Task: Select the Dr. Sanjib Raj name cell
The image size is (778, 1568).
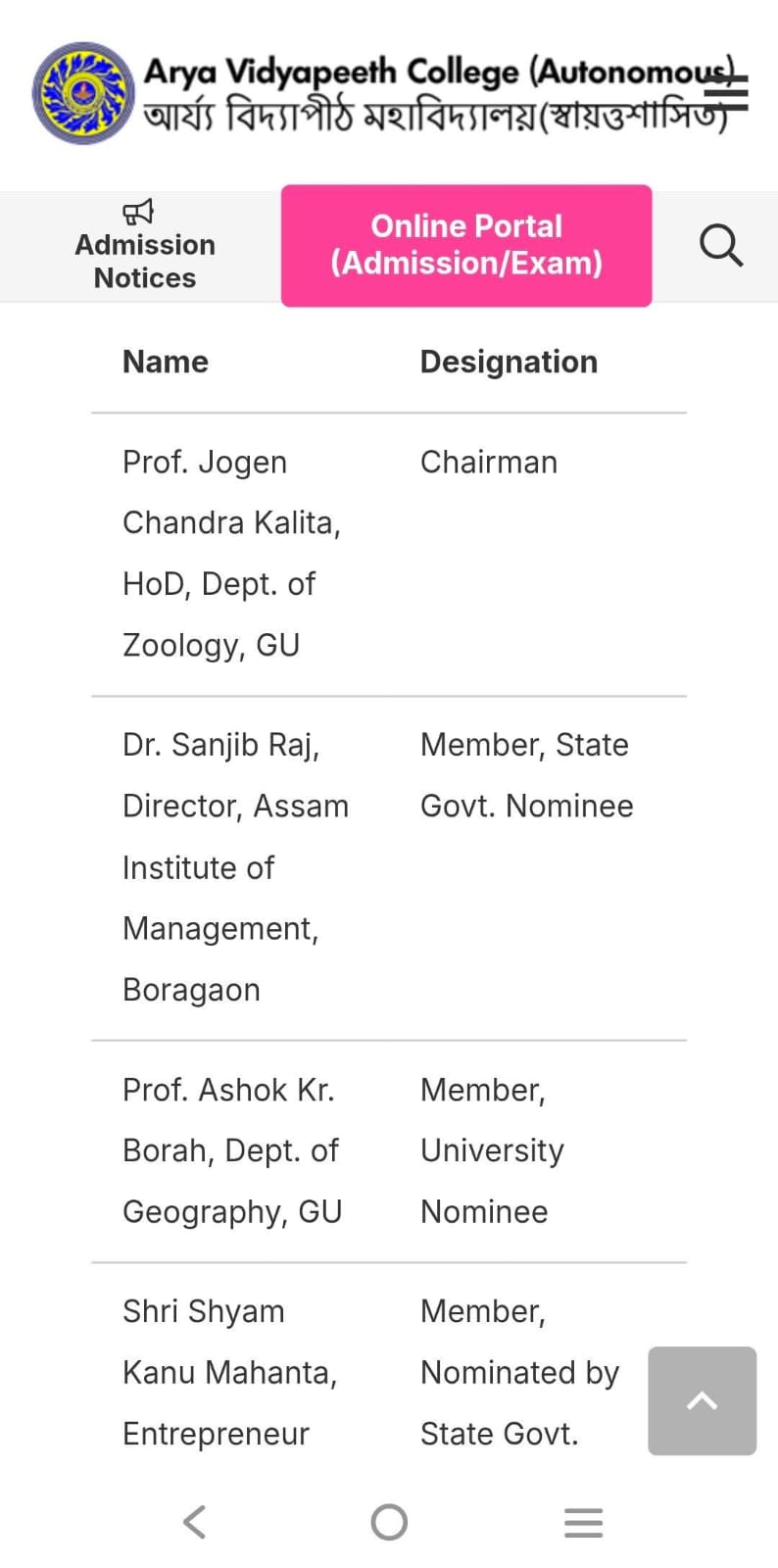Action: (235, 866)
